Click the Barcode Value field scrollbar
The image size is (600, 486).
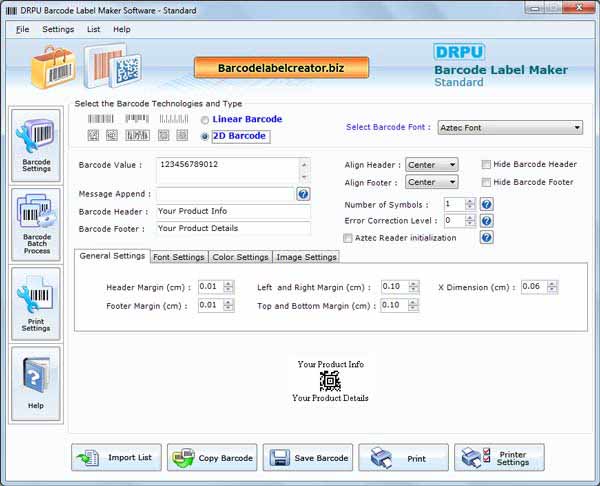pyautogui.click(x=304, y=171)
